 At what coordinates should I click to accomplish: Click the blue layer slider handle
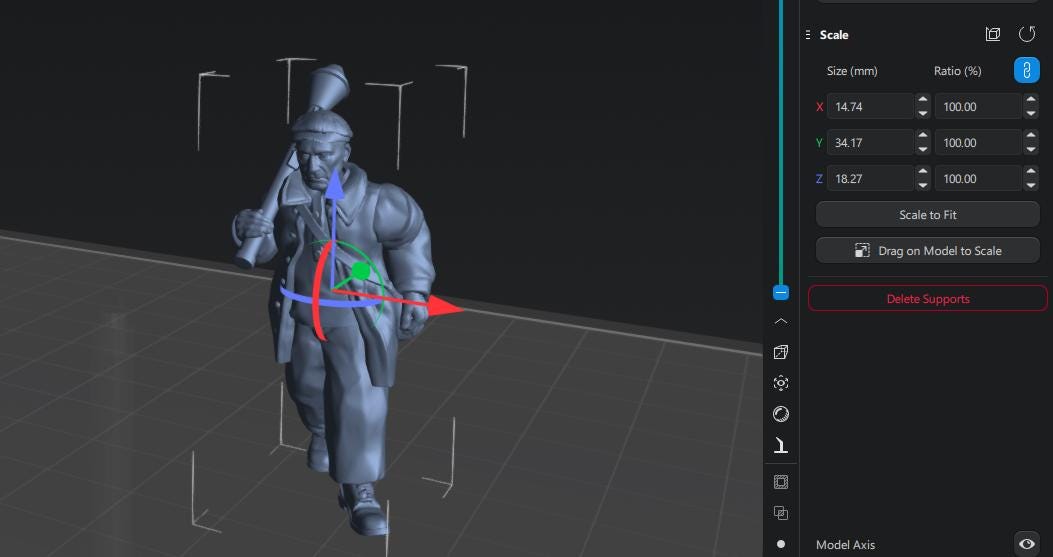780,293
